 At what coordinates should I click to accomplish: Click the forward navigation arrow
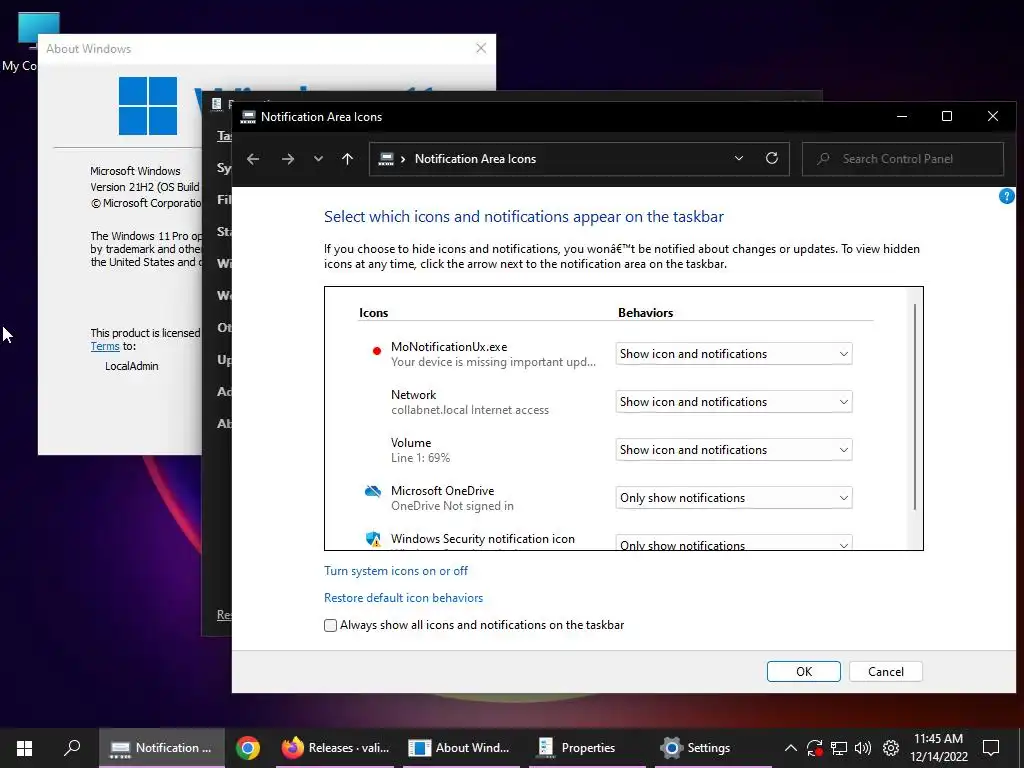click(287, 159)
